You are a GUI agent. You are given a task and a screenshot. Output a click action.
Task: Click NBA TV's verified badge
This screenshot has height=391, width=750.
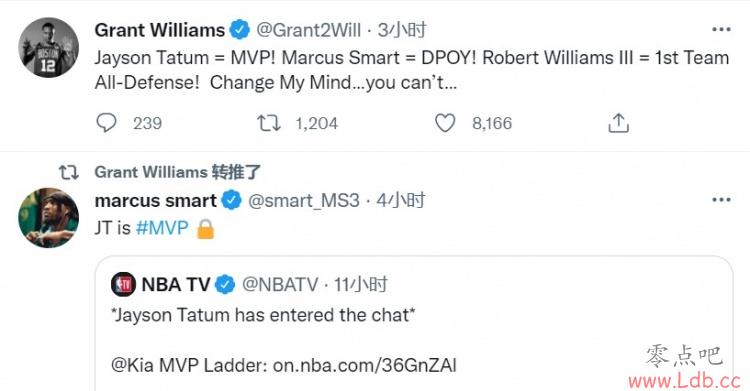click(225, 285)
